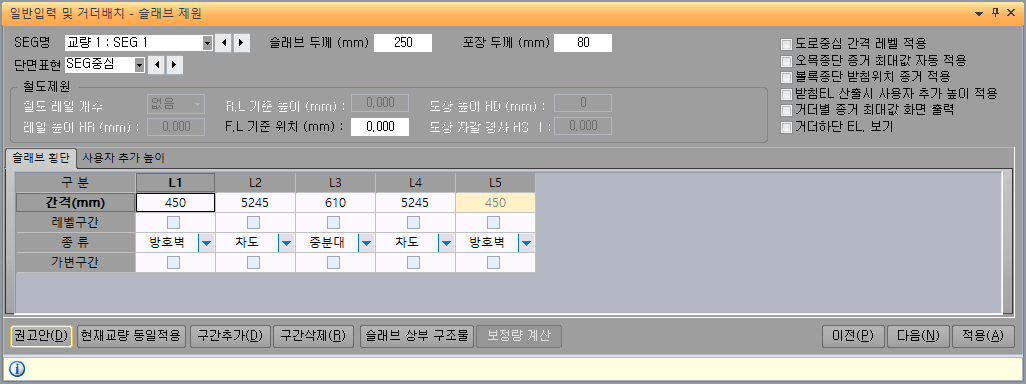
Task: Check 레벨구간 box for column L1
Action: [x=174, y=222]
